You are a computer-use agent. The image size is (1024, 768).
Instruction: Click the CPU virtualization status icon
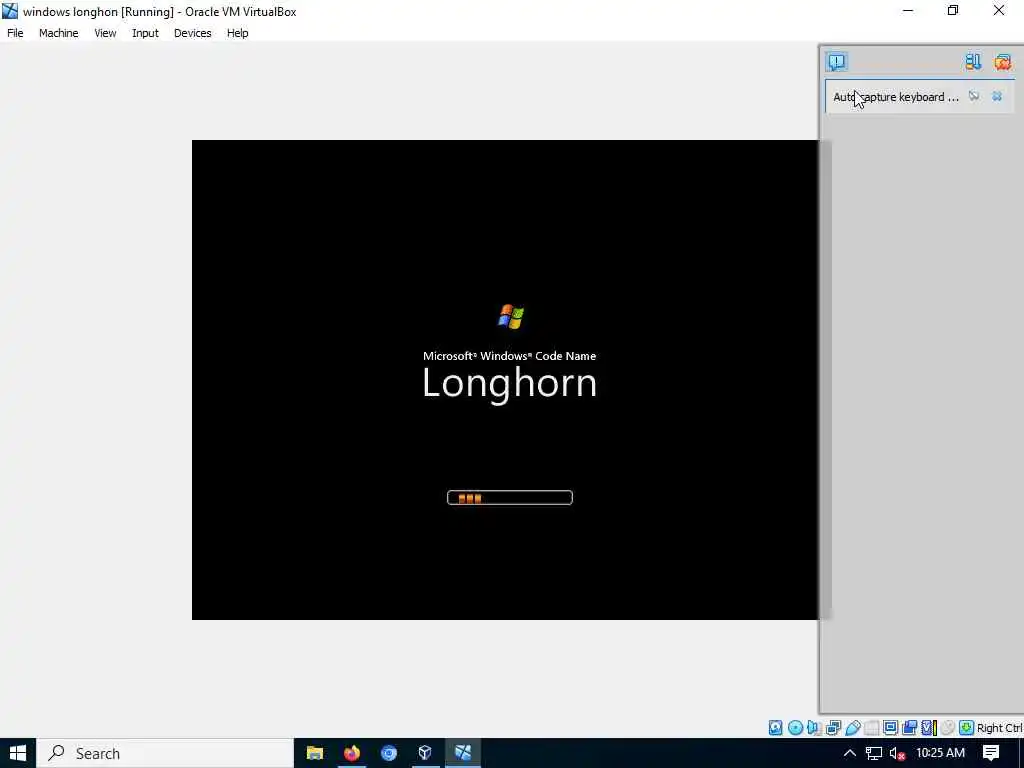click(929, 728)
